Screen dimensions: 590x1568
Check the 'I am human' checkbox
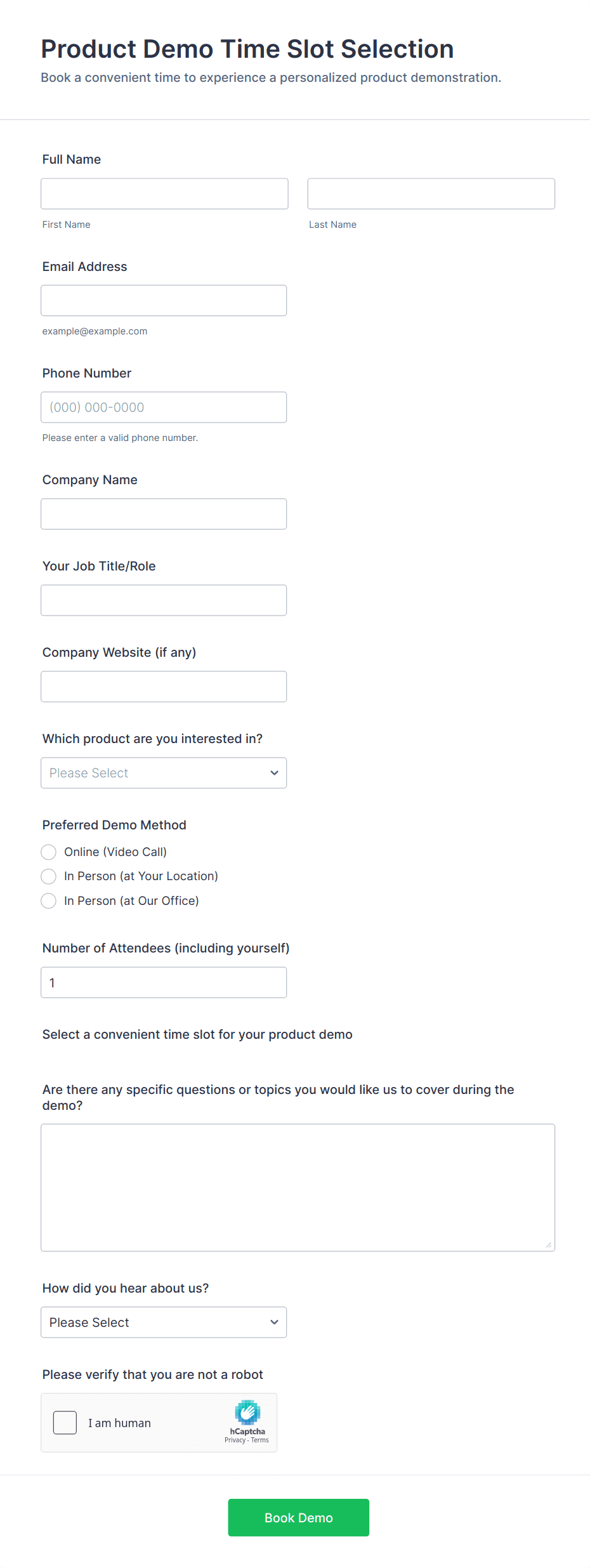click(x=65, y=1423)
